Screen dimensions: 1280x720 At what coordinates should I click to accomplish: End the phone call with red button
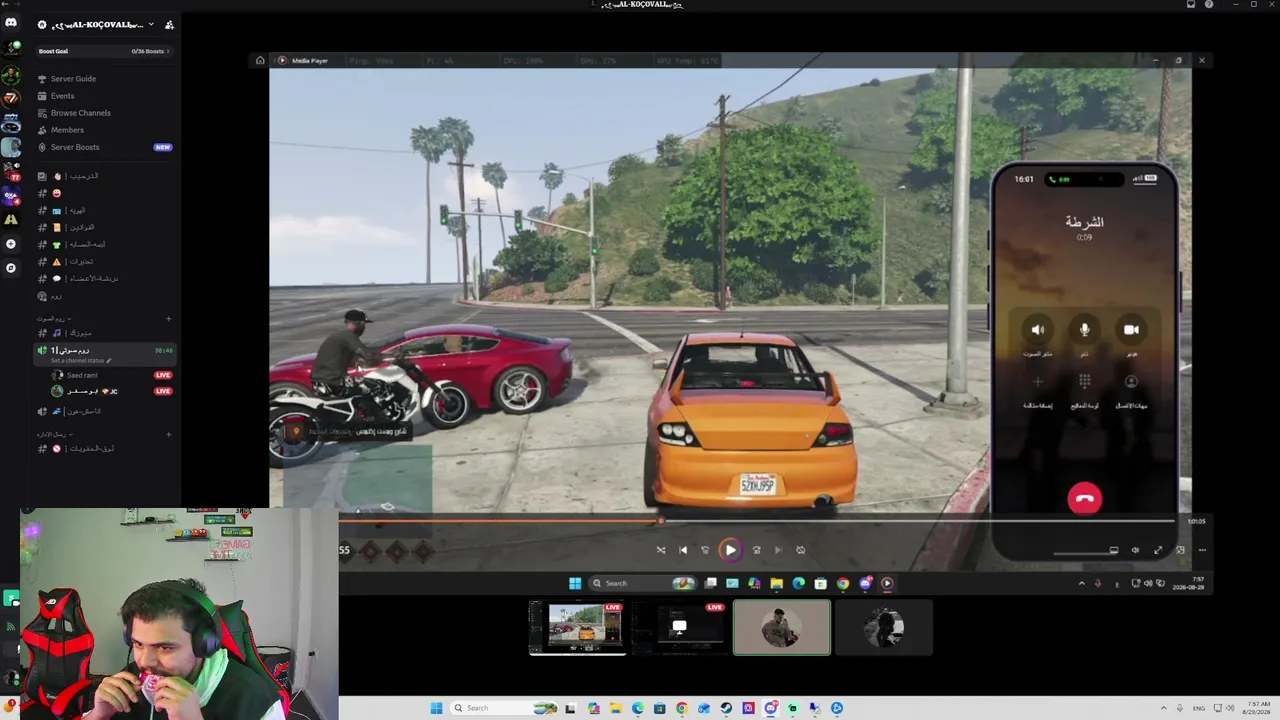(x=1085, y=498)
